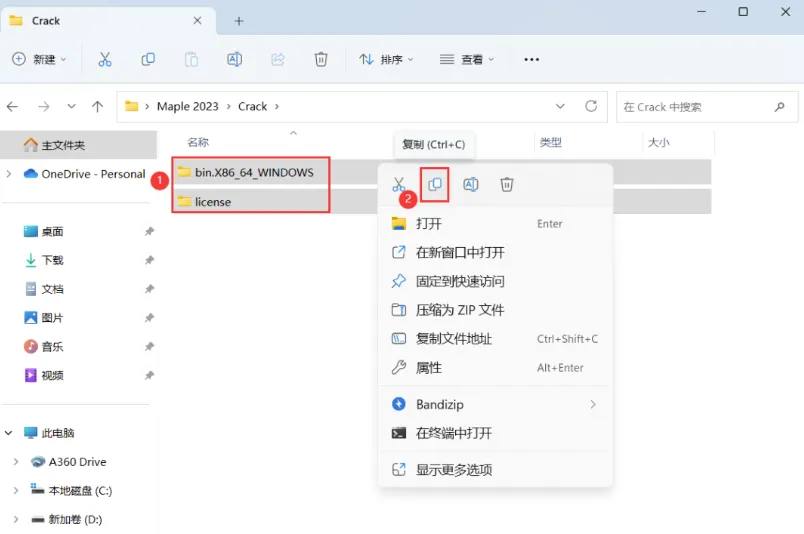Open the recent locations dropdown arrow
Viewport: 804px width, 534px height.
click(x=71, y=106)
